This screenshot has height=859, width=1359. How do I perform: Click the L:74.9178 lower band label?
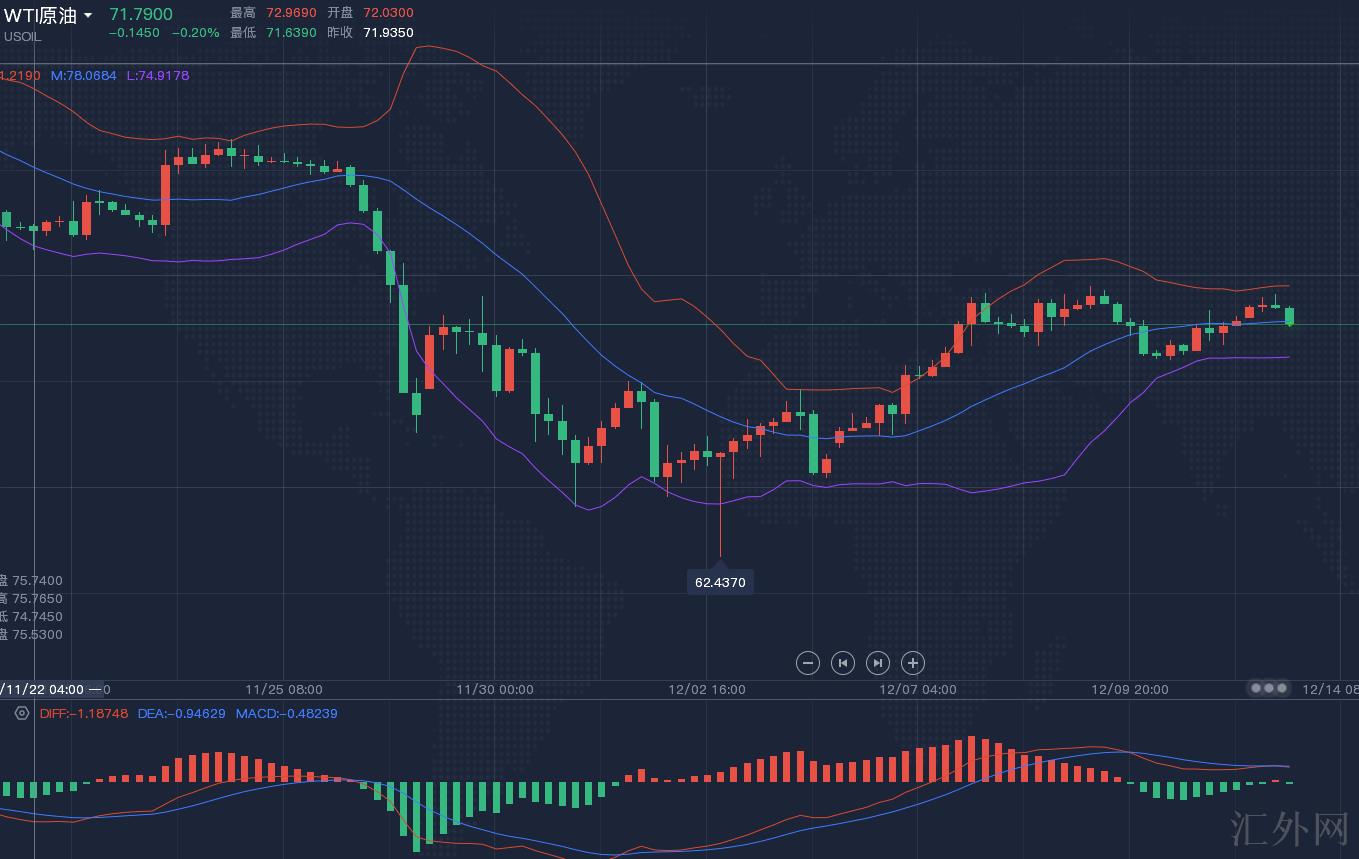(157, 75)
